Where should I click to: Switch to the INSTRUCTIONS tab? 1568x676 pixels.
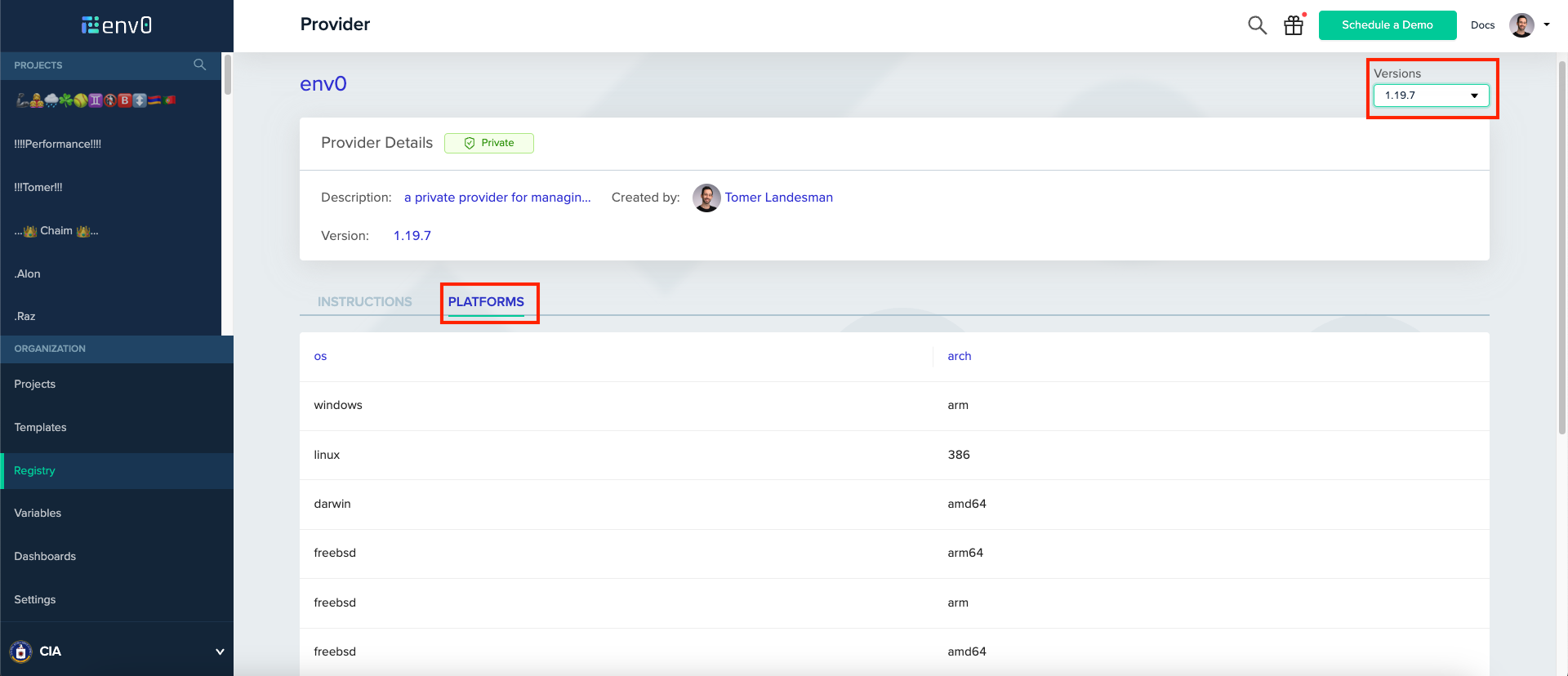[365, 302]
